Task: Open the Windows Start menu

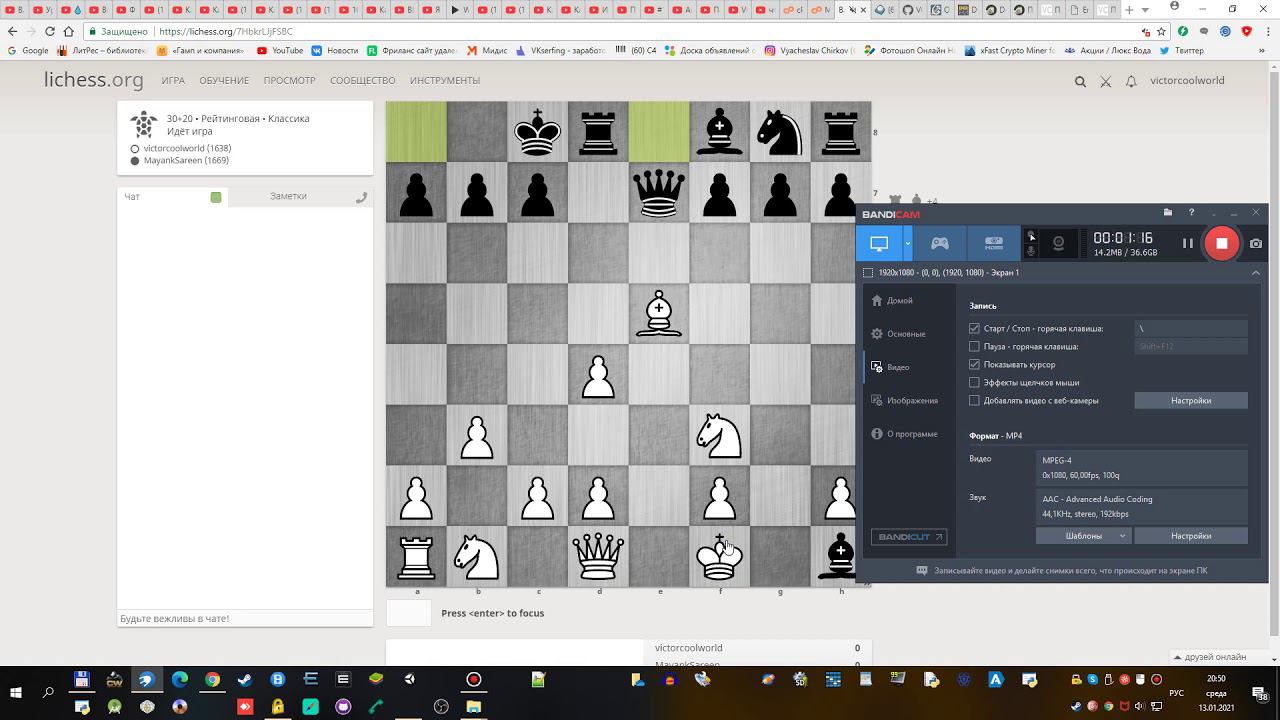Action: pos(16,693)
